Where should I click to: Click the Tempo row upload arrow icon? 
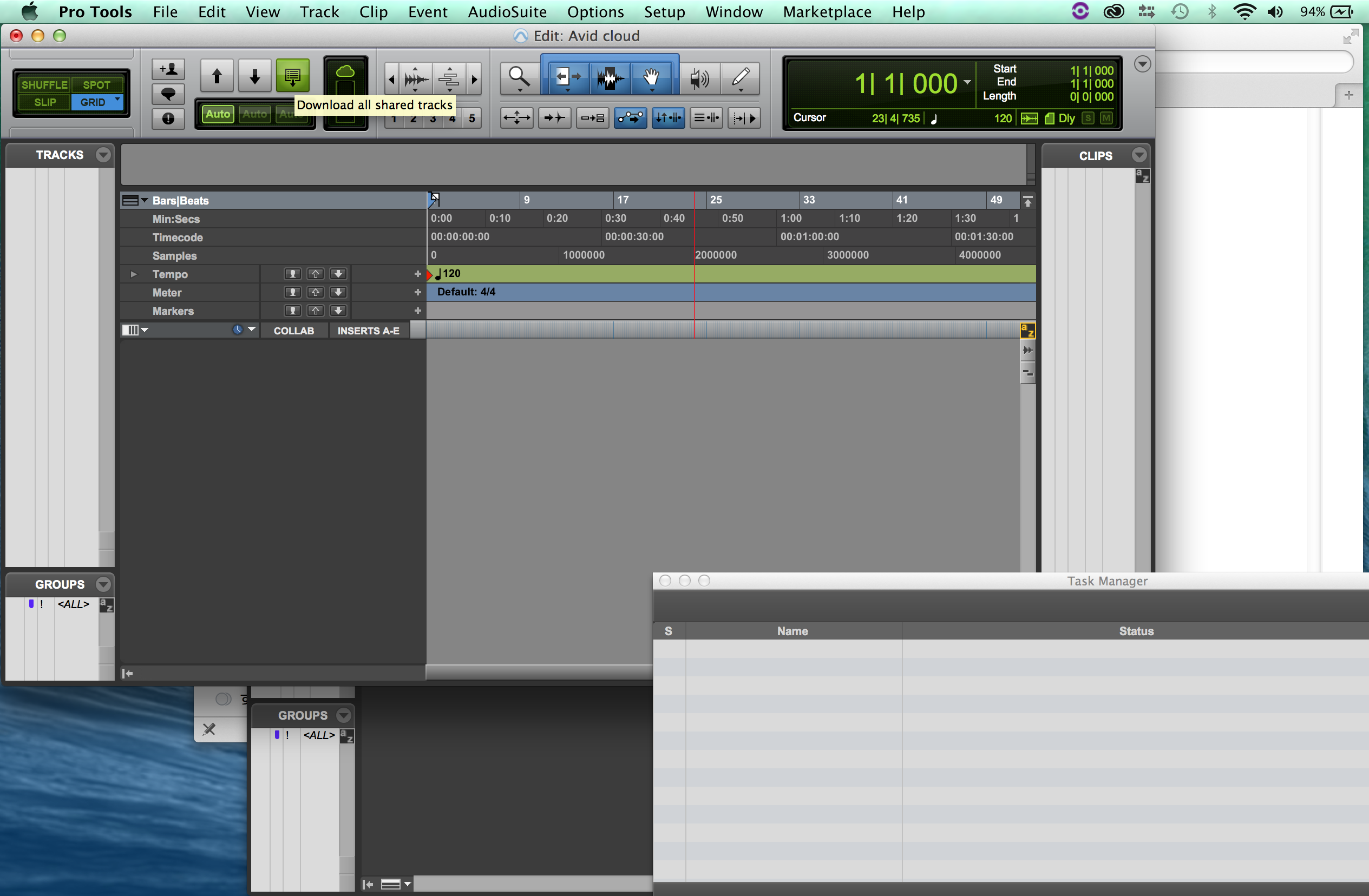tap(315, 274)
